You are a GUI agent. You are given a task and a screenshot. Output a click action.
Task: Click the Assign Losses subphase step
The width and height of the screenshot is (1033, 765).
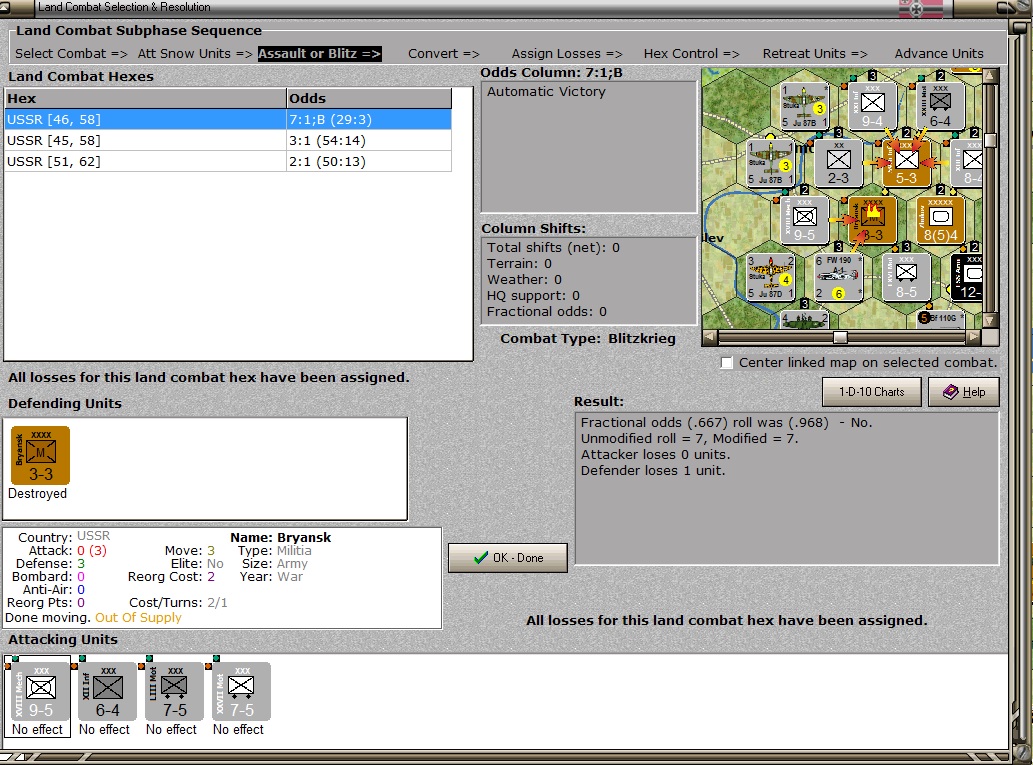tap(567, 53)
